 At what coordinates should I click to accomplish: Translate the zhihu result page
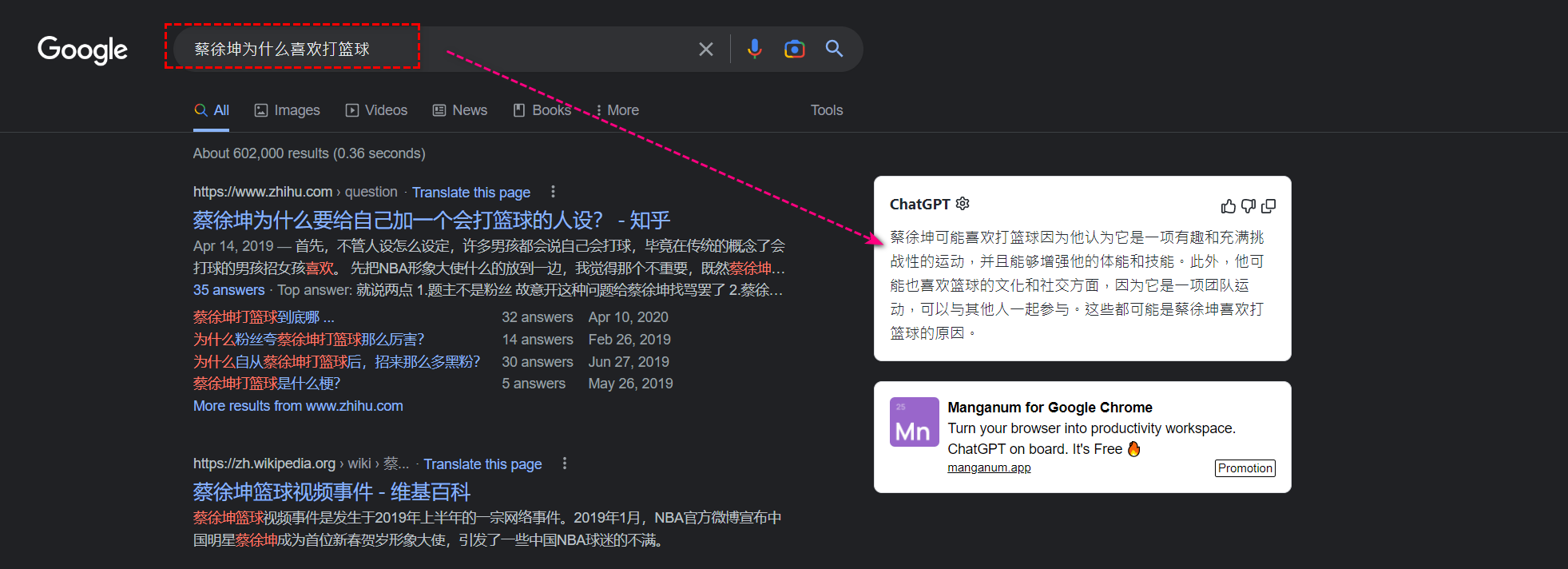point(471,193)
